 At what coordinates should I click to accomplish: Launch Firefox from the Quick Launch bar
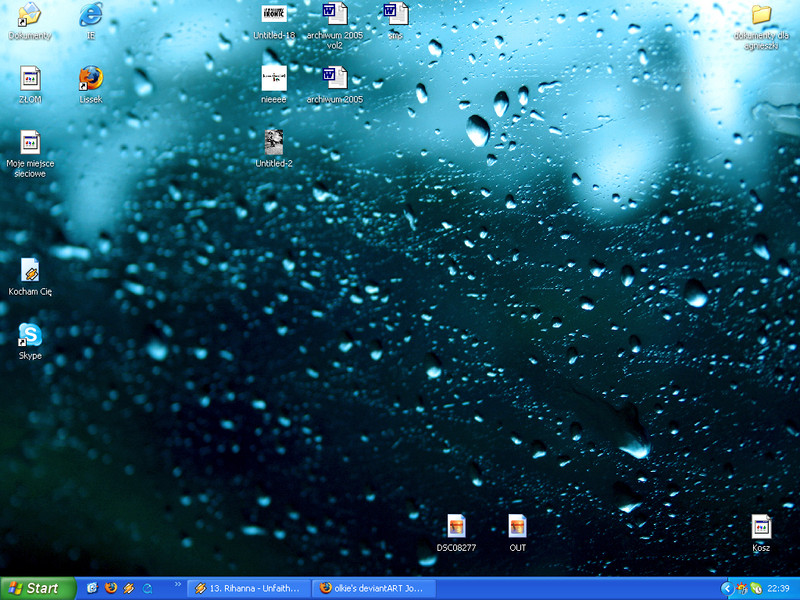[110, 588]
